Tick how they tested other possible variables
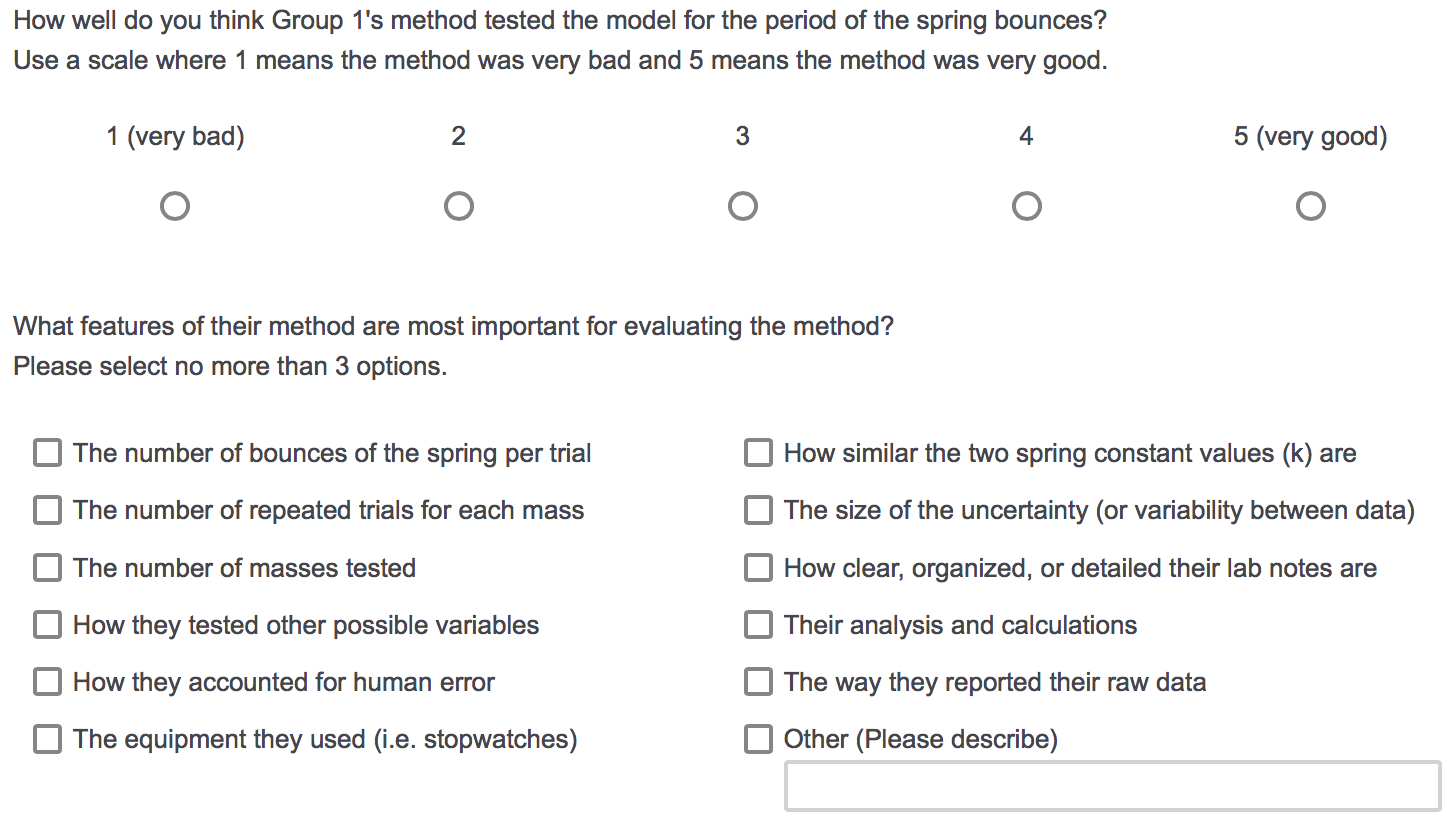Image resolution: width=1456 pixels, height=828 pixels. point(47,625)
